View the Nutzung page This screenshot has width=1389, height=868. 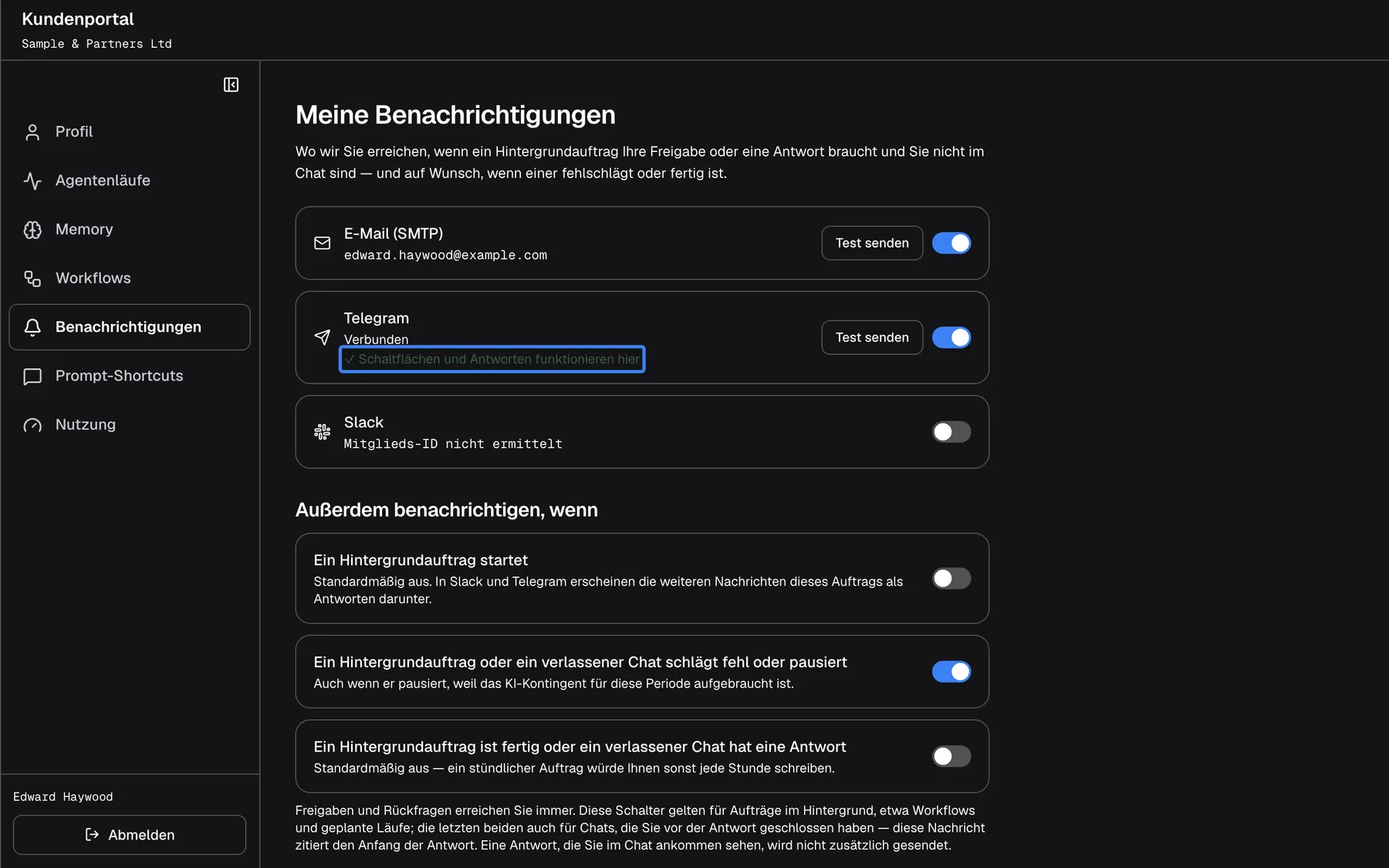point(130,425)
